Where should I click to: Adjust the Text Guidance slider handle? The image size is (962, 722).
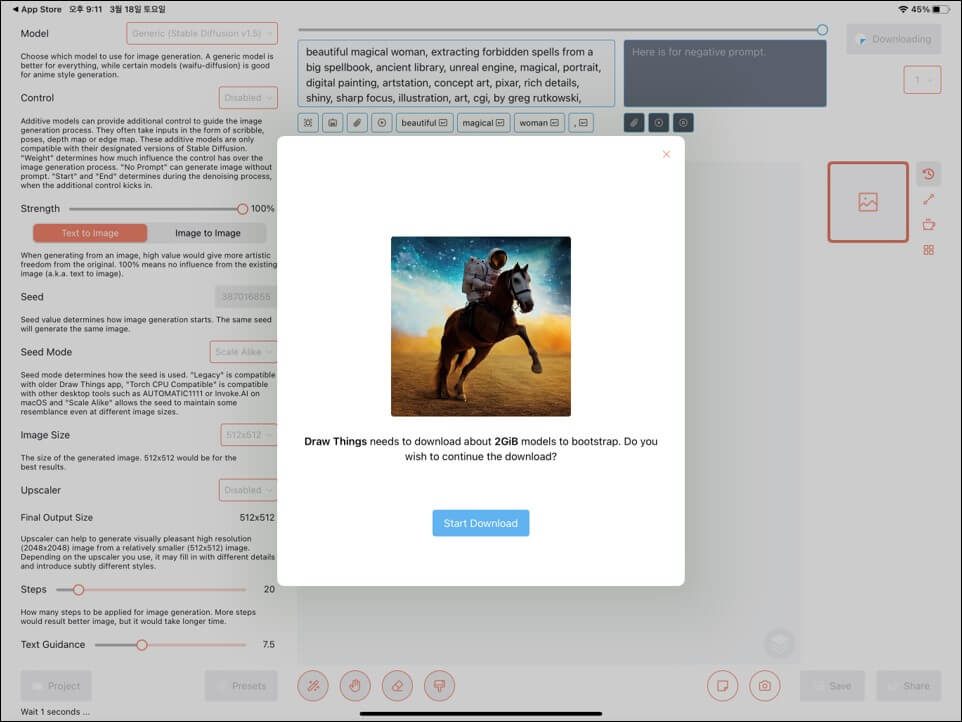[142, 645]
